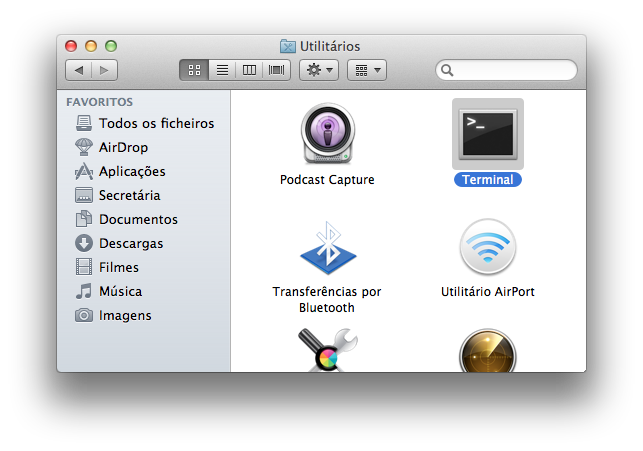
Task: Open the arrange items dropdown
Action: pyautogui.click(x=366, y=70)
